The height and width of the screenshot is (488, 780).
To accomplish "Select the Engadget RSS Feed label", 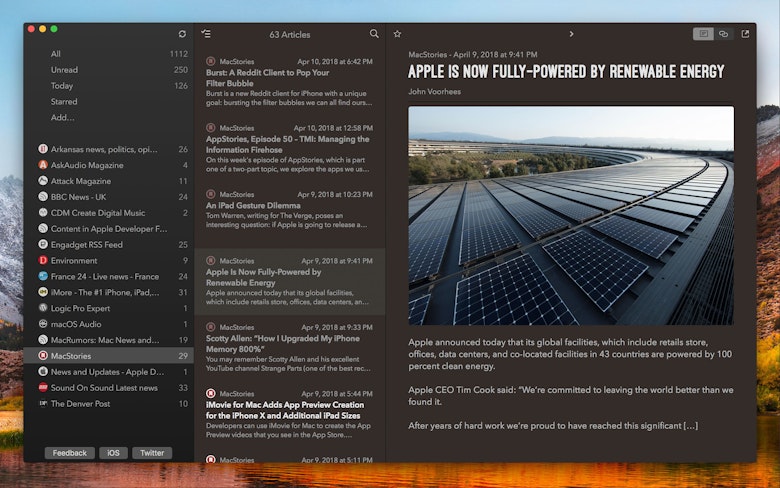I will click(x=87, y=244).
